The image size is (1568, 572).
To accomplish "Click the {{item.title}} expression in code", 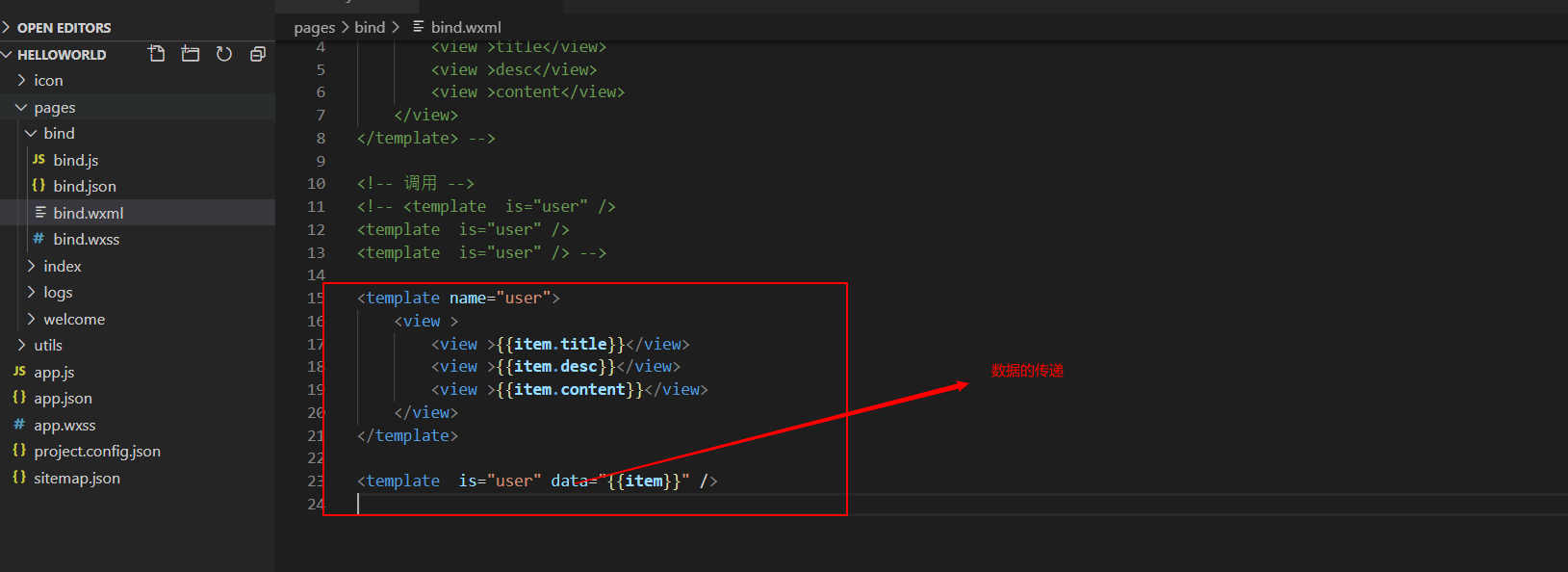I will 560,344.
